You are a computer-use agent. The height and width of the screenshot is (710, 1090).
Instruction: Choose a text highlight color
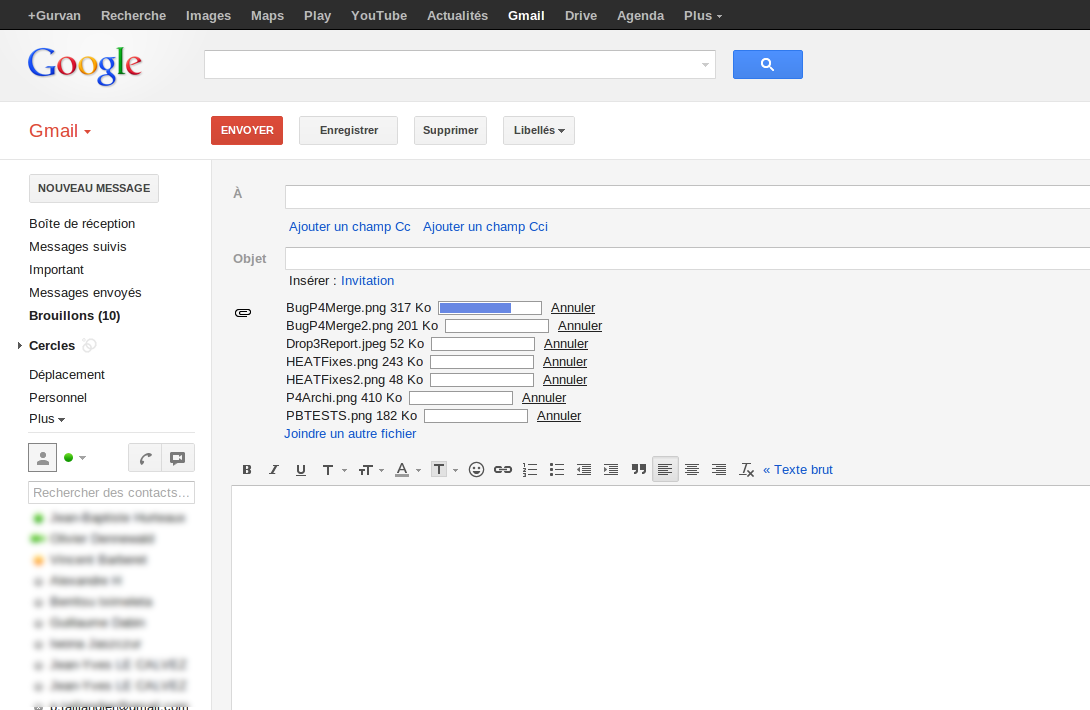(444, 470)
